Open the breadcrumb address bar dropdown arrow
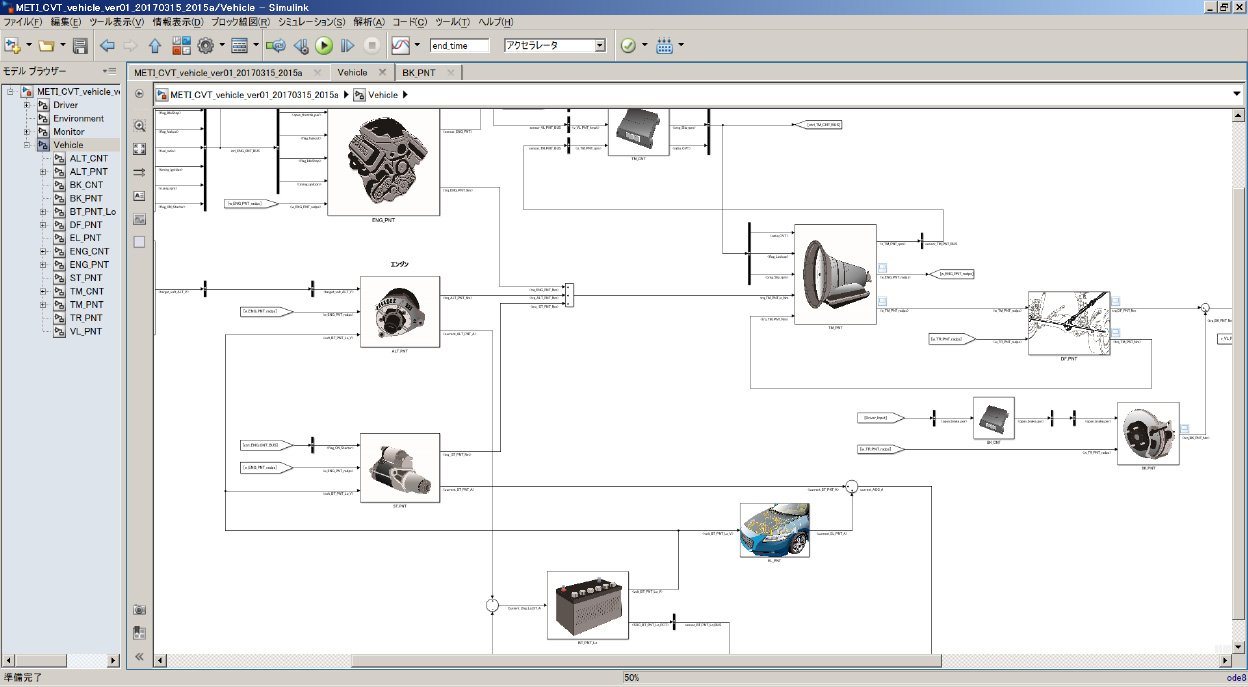The width and height of the screenshot is (1248, 687). [x=1237, y=94]
